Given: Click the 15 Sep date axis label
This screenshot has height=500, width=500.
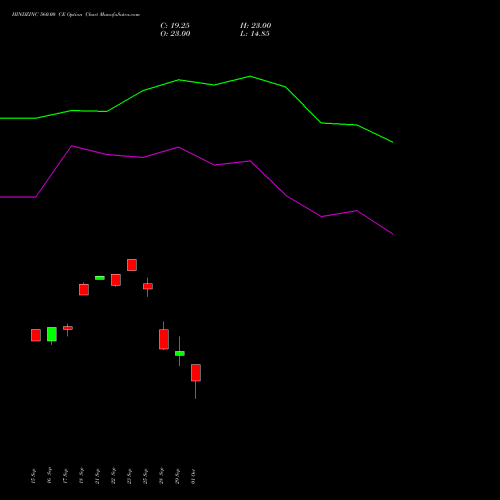Looking at the screenshot, I should (x=33, y=476).
